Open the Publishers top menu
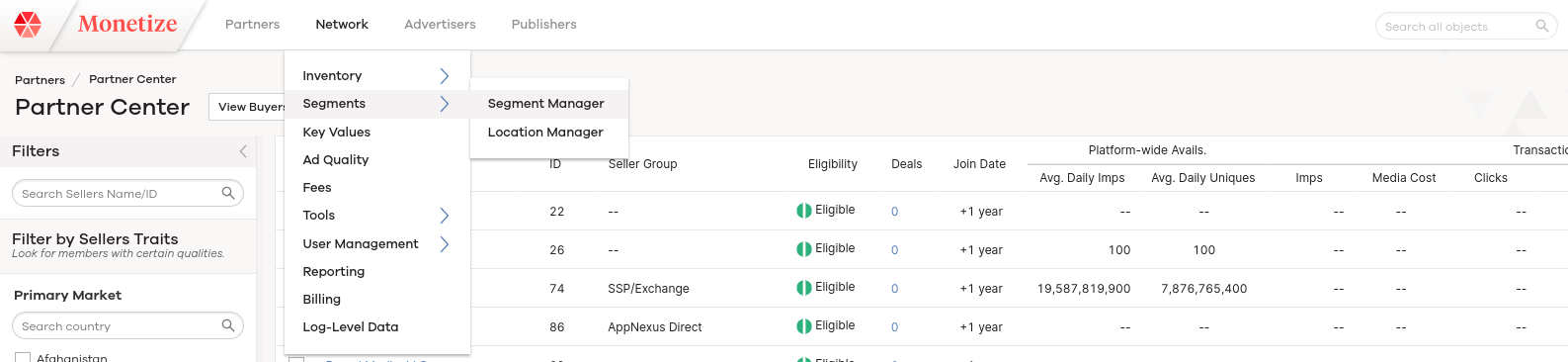 543,24
